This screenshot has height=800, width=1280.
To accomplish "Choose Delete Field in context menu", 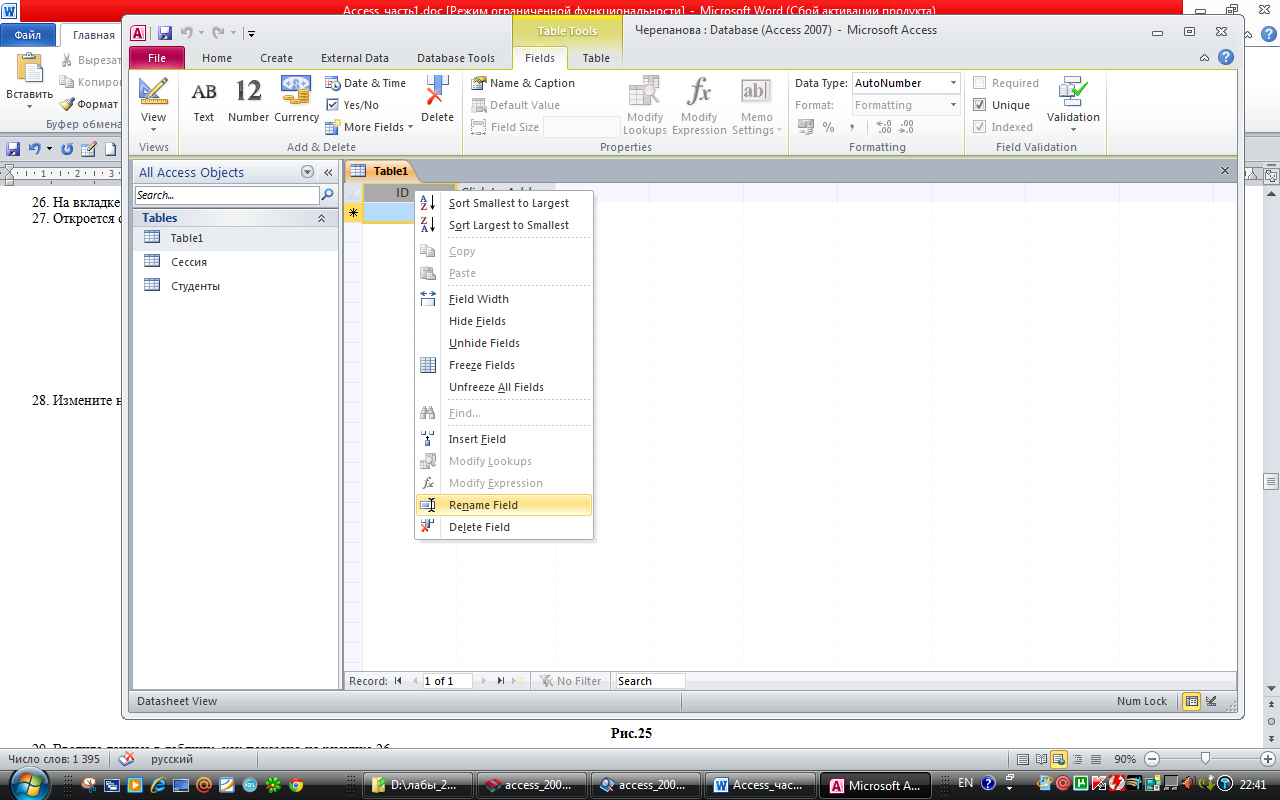I will [504, 527].
